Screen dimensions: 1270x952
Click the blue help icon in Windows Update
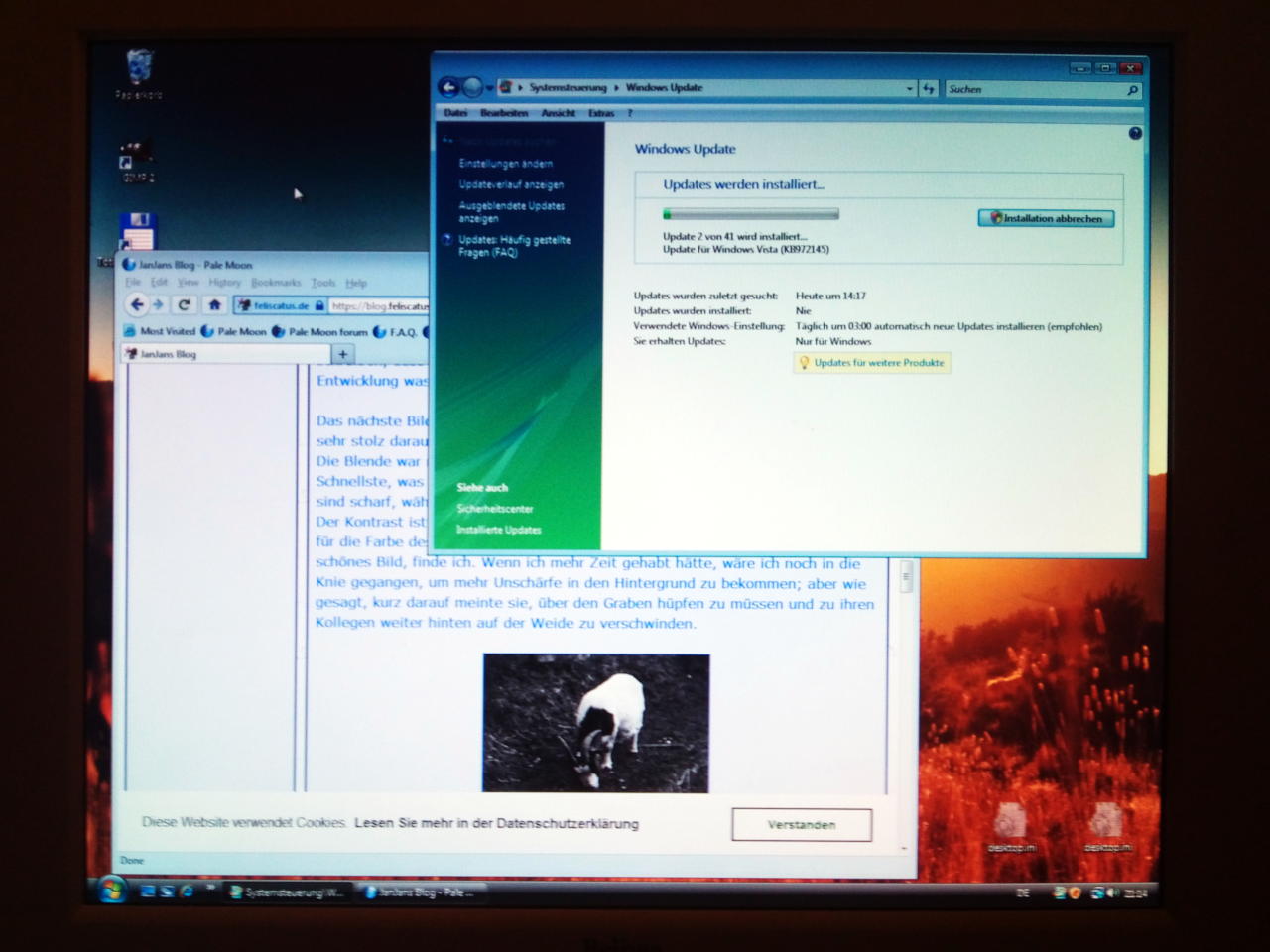pyautogui.click(x=1135, y=133)
